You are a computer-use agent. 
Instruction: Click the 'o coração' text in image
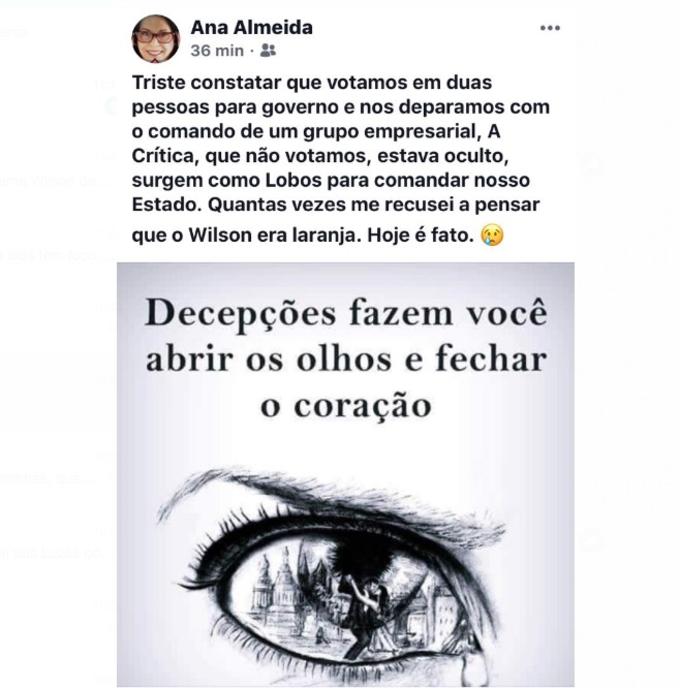tap(346, 406)
